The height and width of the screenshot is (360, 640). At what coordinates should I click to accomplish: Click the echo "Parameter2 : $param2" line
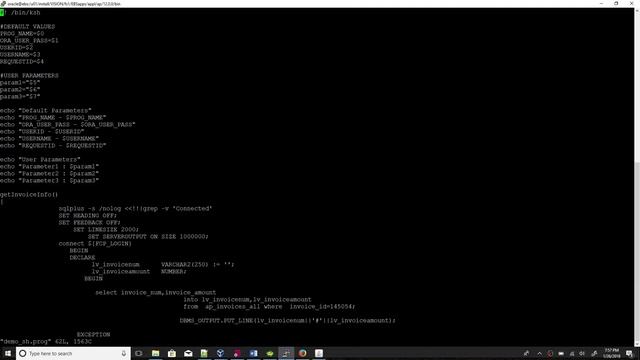pos(49,173)
